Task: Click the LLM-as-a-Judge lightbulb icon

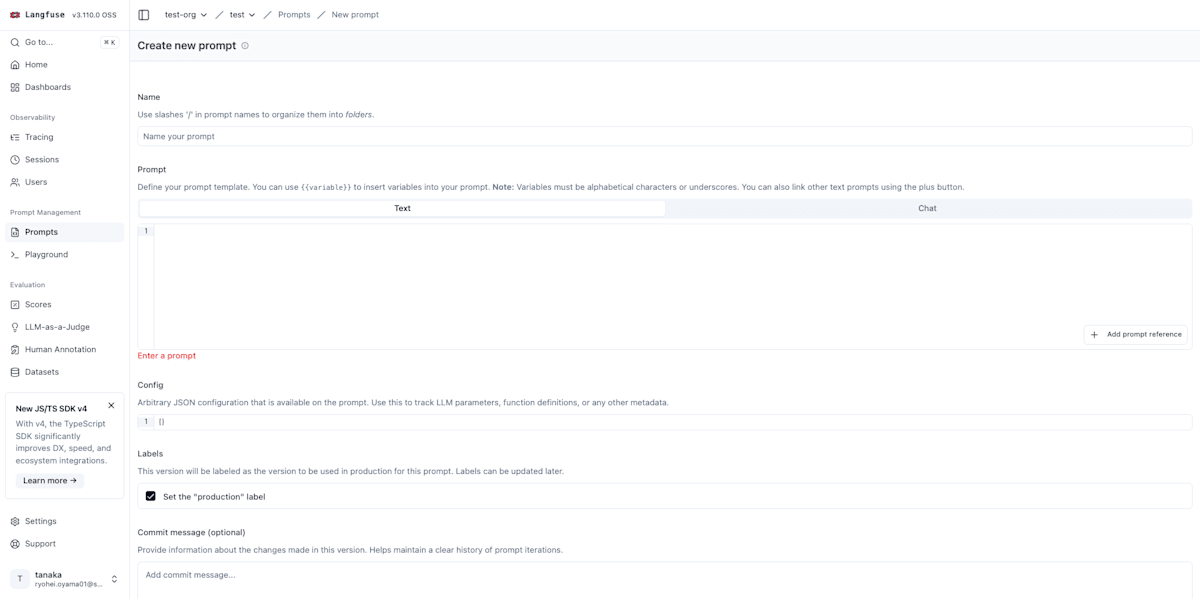Action: point(15,327)
